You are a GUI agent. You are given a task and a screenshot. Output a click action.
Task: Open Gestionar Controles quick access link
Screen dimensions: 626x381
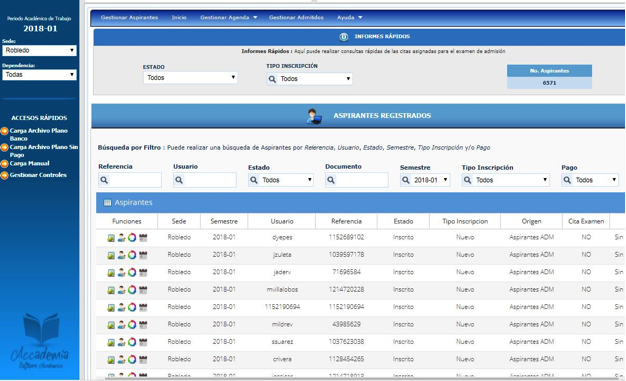pos(38,175)
